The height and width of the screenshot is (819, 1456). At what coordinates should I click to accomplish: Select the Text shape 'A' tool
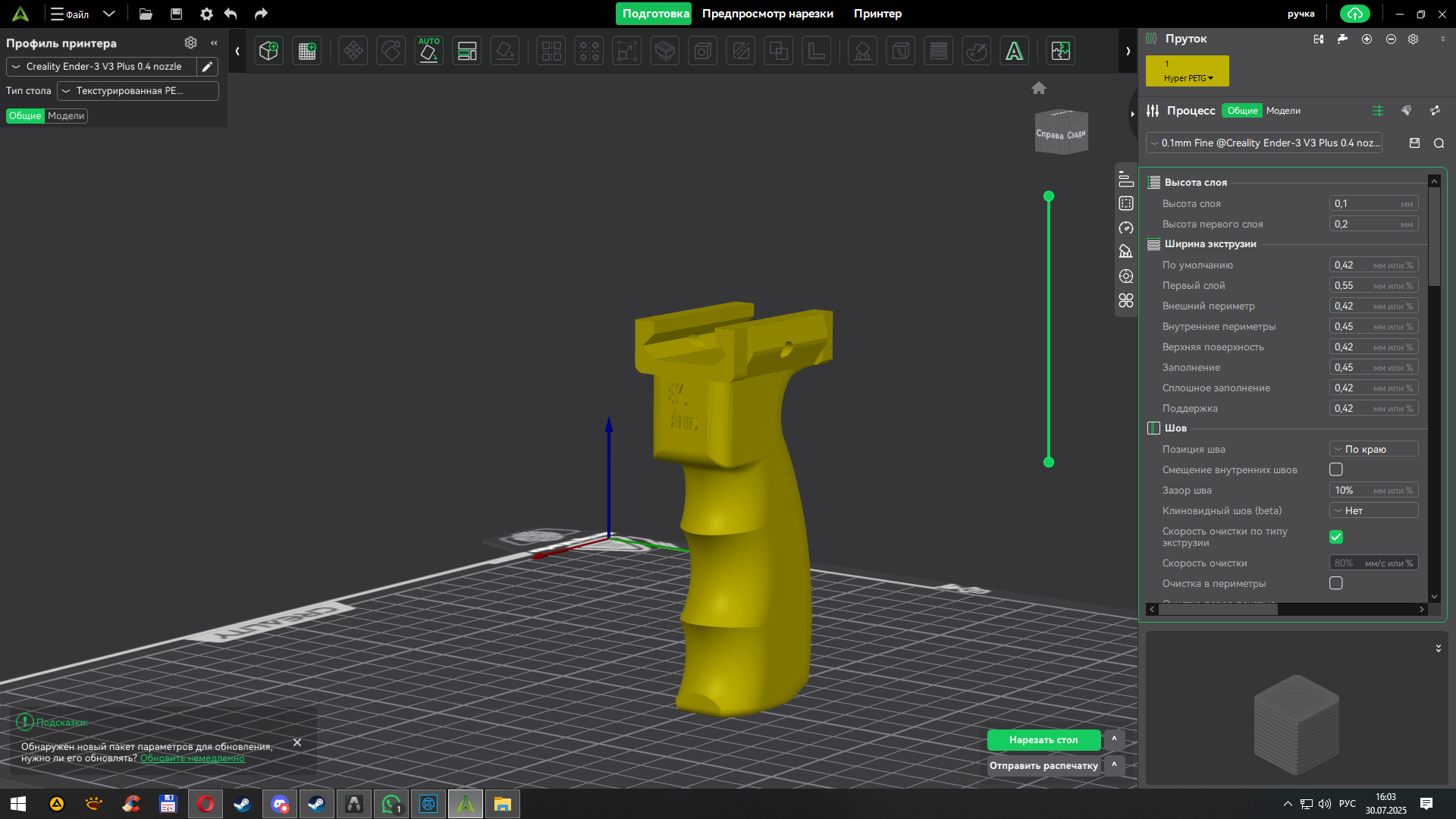pyautogui.click(x=1015, y=51)
